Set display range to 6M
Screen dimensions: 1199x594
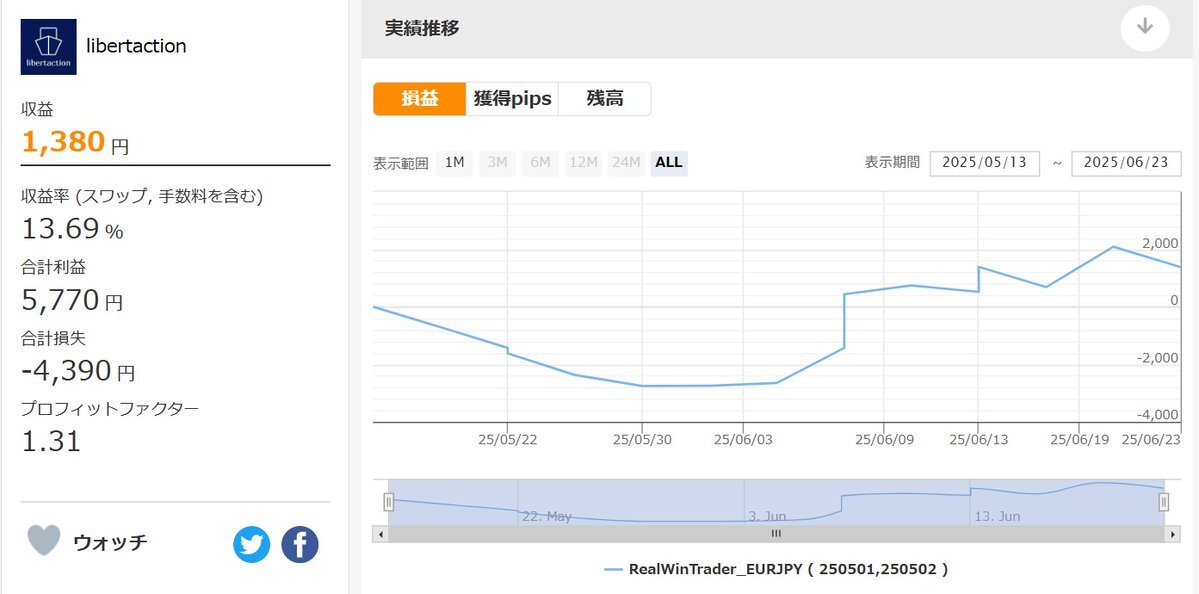point(540,163)
